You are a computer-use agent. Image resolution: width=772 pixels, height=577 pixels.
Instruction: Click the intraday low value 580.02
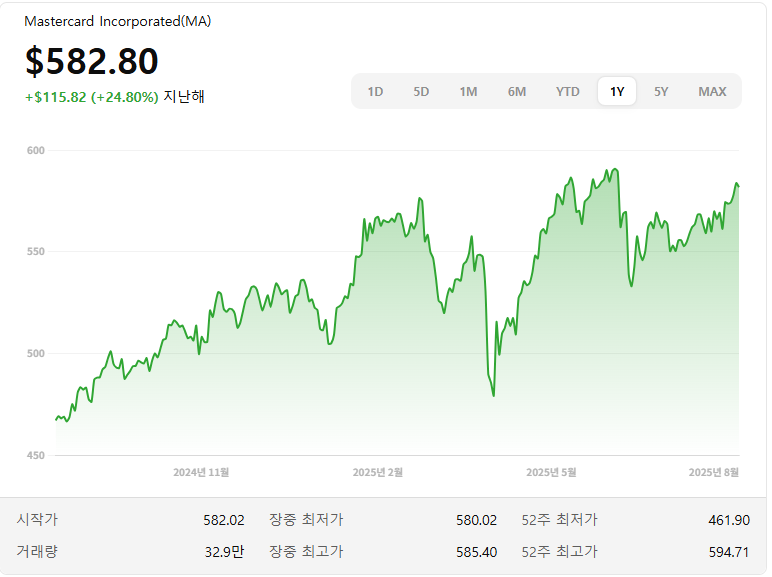click(x=476, y=520)
